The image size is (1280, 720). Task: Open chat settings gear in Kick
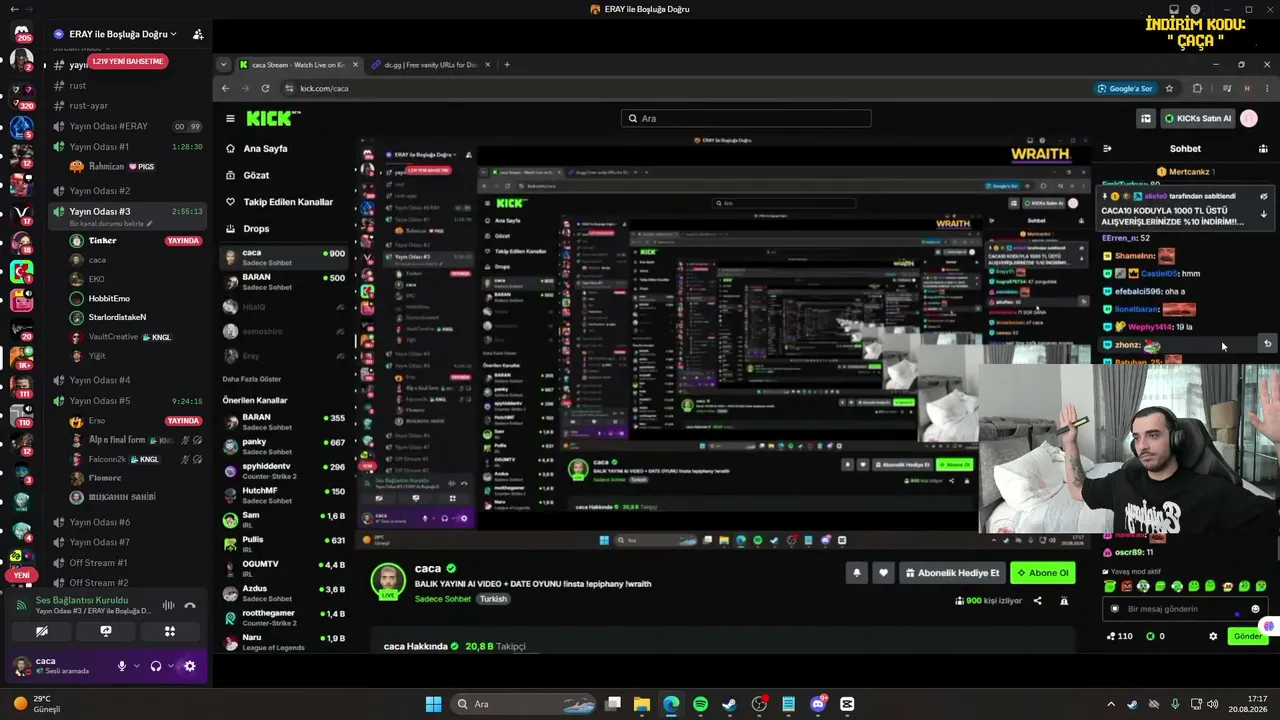(1213, 636)
